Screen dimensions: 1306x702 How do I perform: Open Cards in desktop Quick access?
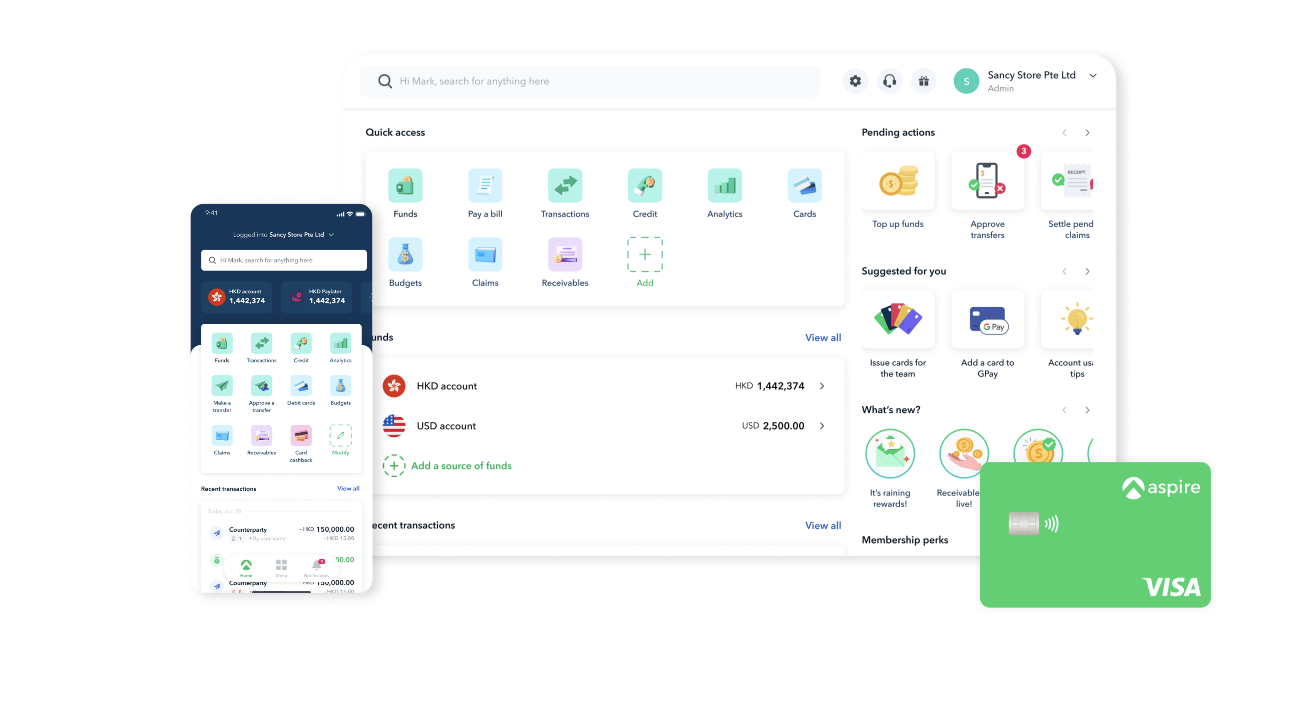(805, 193)
